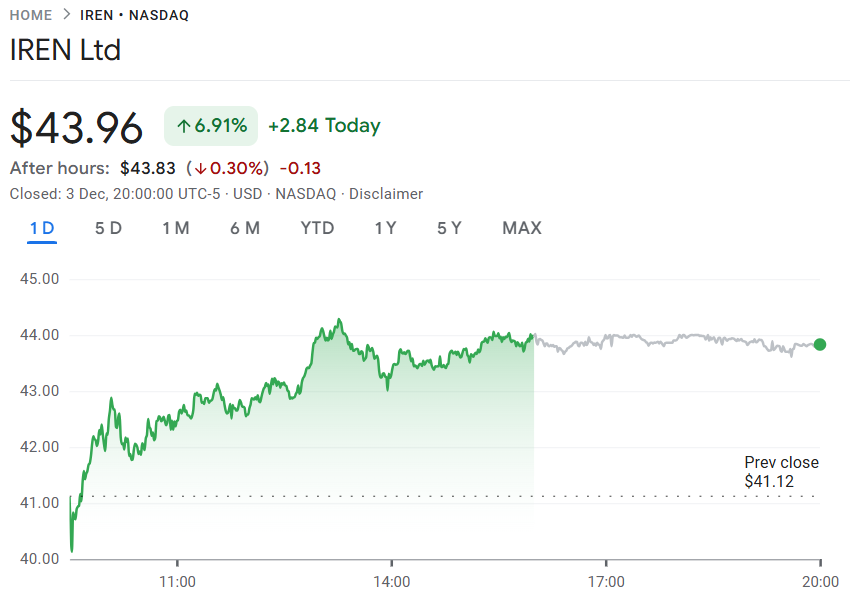Click the +6.91% change badge
Viewport: 850px width, 605px height.
pos(211,126)
